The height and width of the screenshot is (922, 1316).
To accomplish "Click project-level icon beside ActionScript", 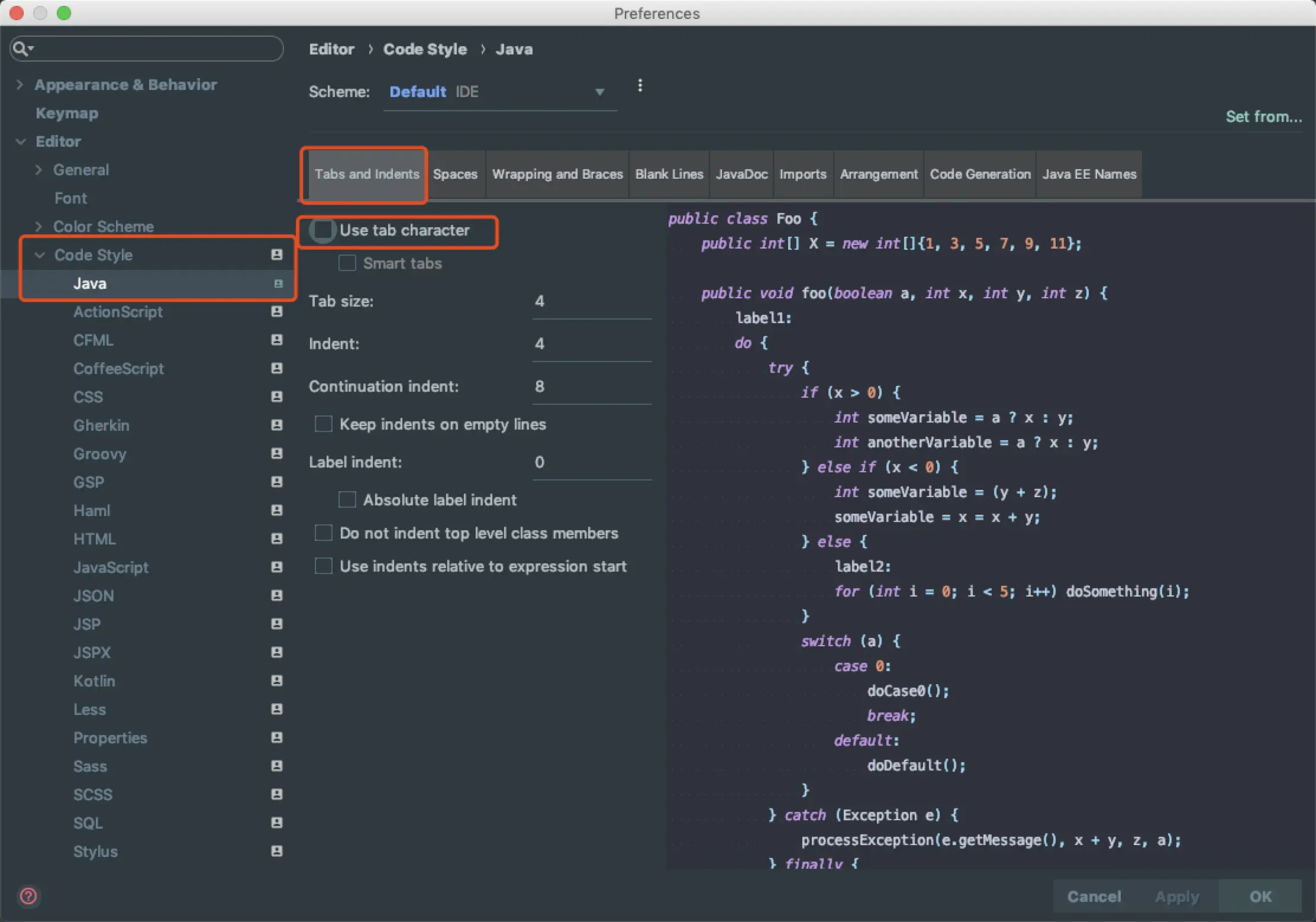I will (x=276, y=311).
